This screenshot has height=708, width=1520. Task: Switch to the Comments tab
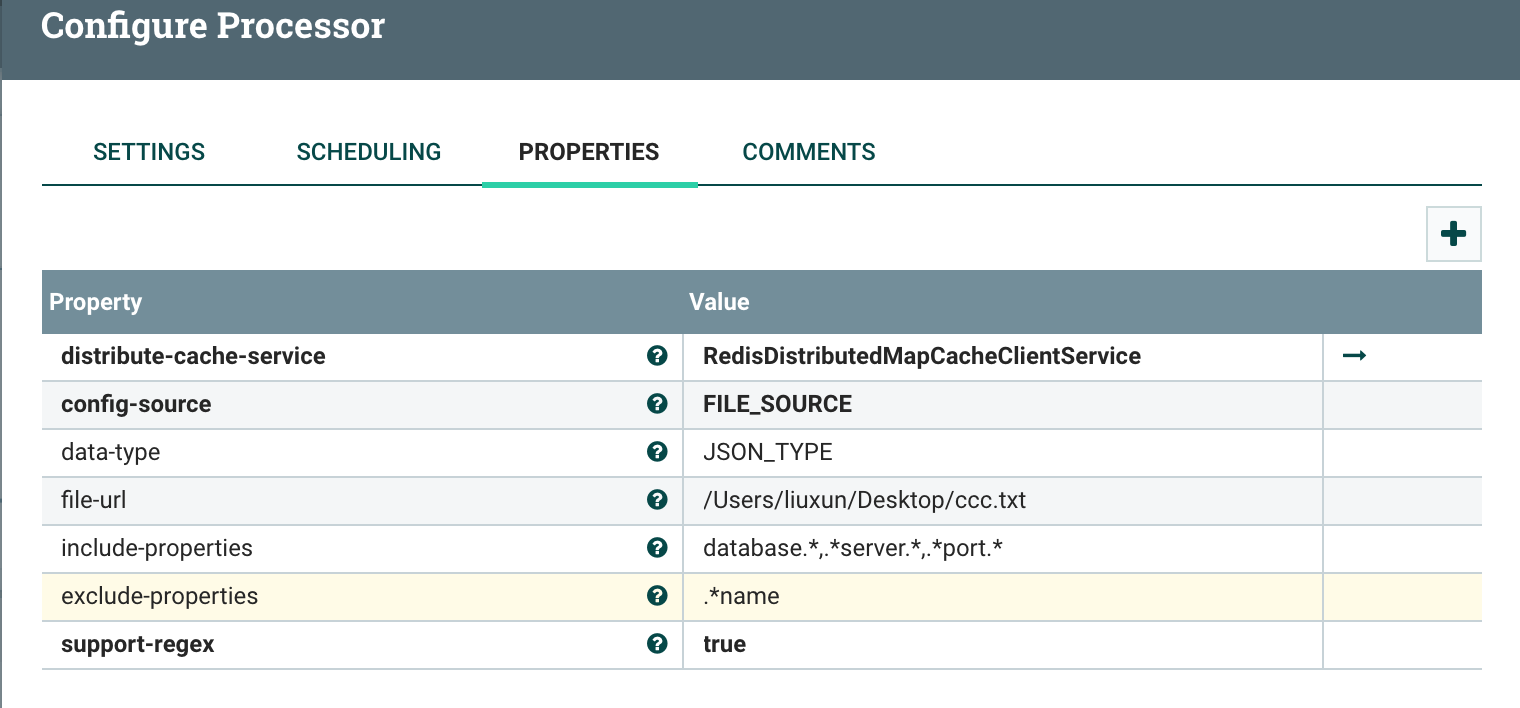[809, 152]
